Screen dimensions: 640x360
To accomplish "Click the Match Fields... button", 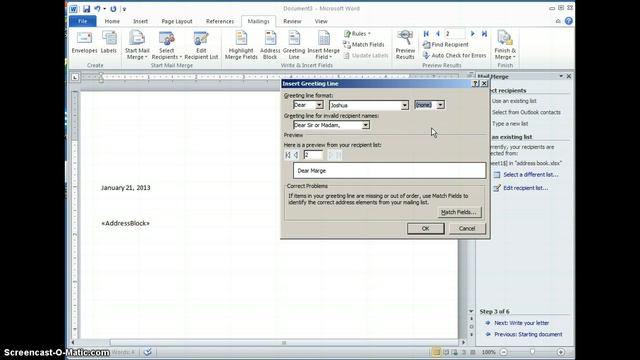I will click(x=459, y=212).
